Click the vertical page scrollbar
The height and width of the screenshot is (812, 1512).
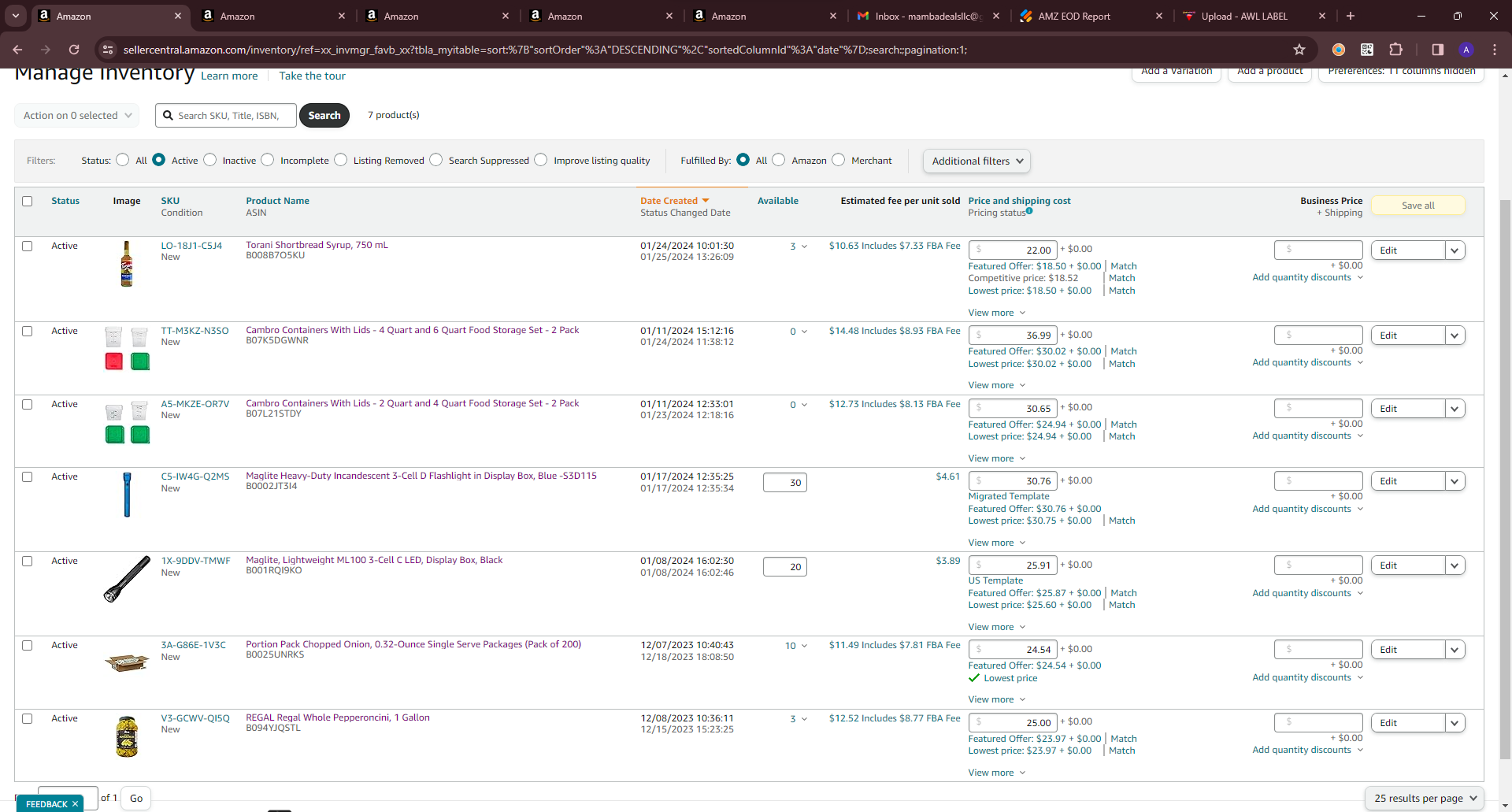1505,480
